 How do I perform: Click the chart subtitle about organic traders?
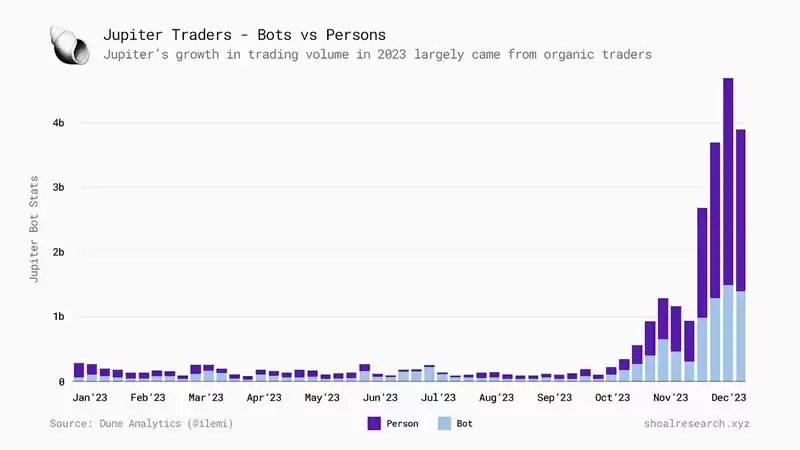point(378,54)
